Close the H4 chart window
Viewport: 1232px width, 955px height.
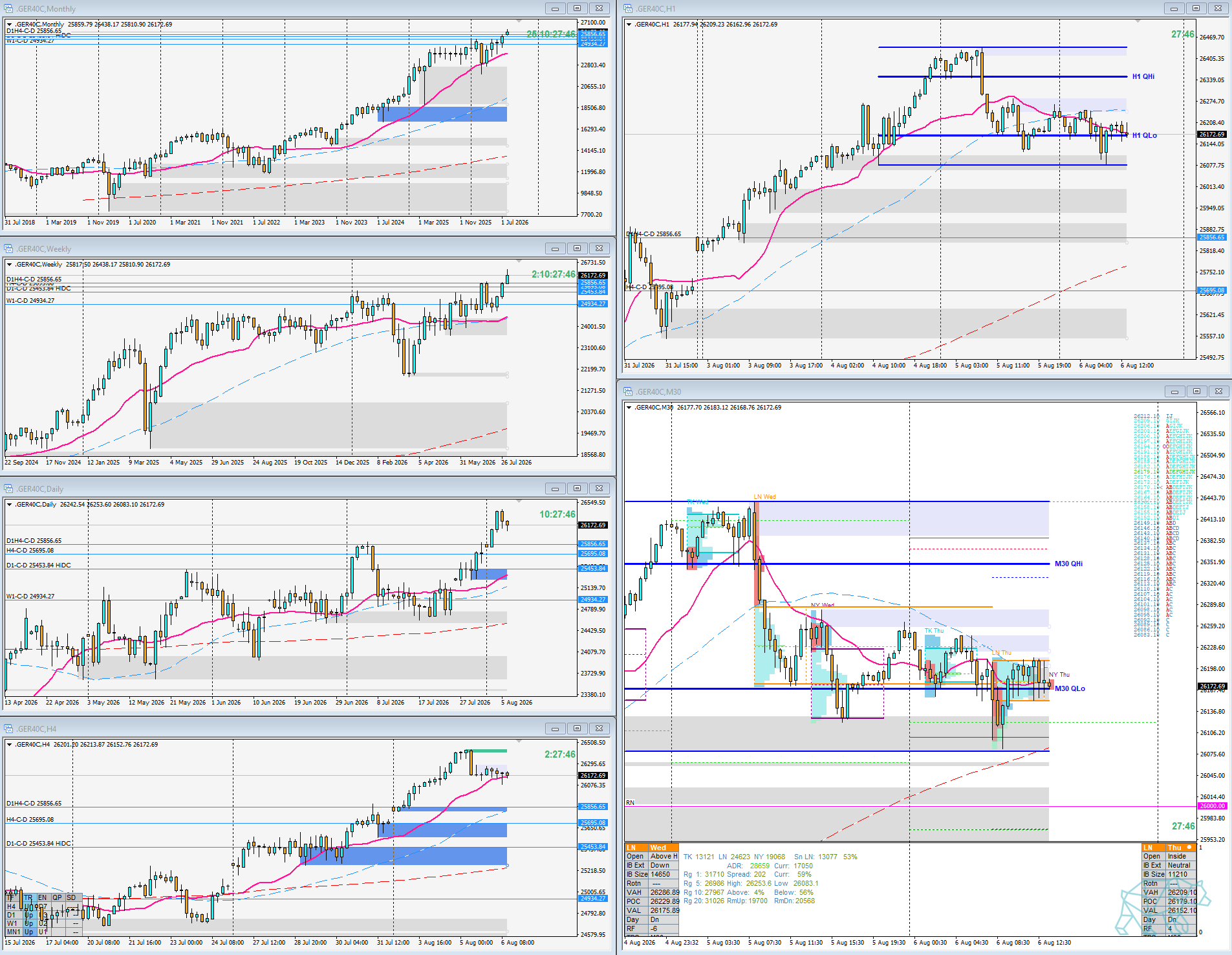[600, 729]
